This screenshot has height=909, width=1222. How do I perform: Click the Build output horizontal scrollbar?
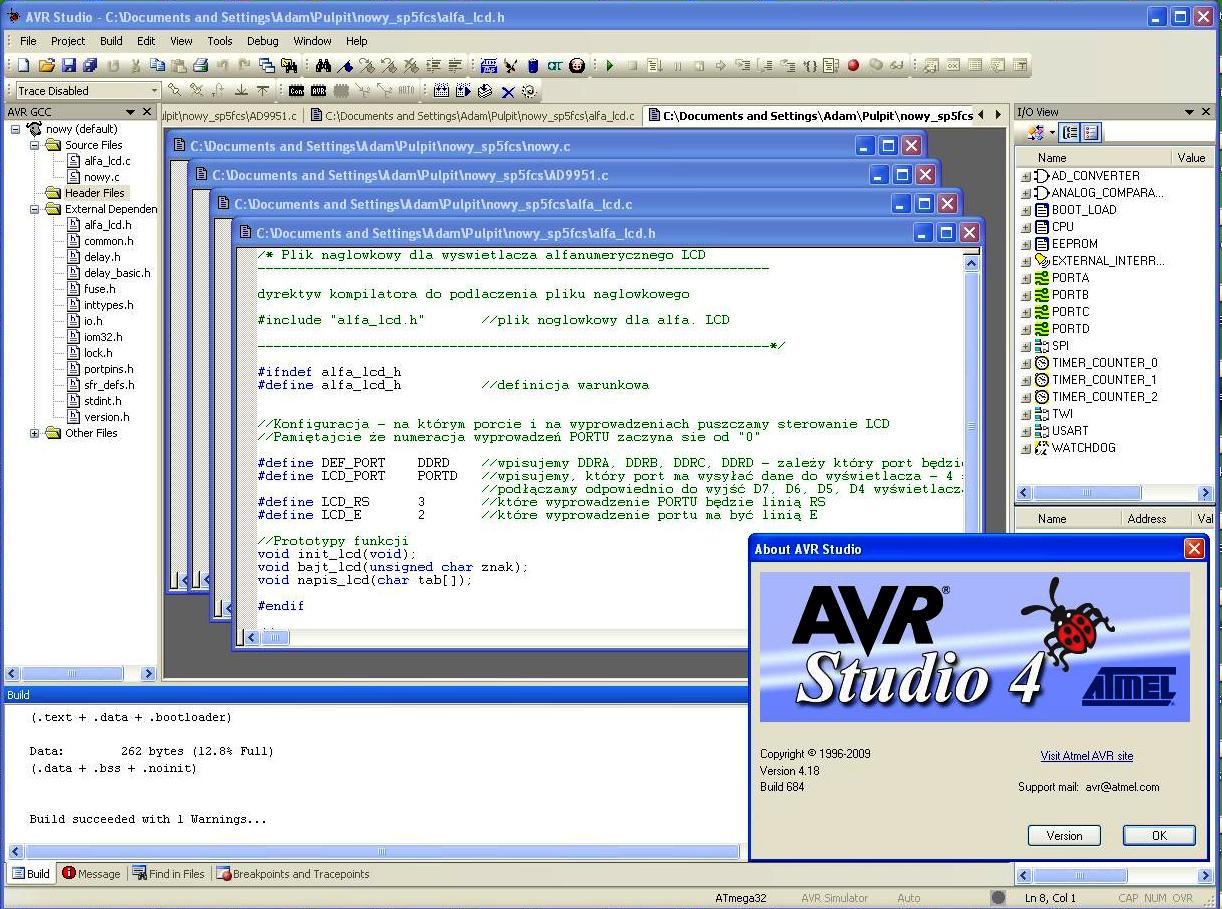(x=375, y=853)
